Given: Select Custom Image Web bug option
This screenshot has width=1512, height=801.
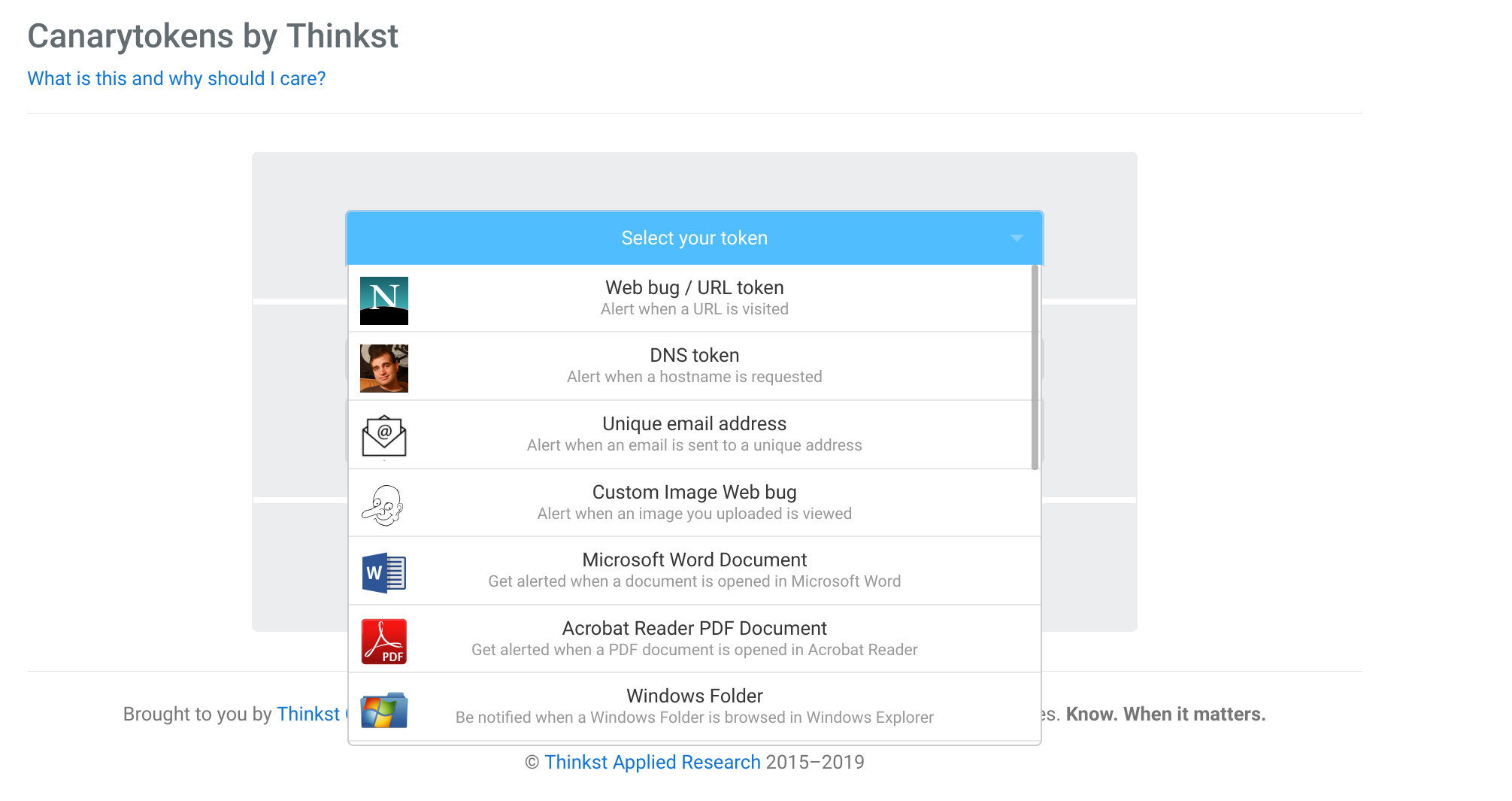Looking at the screenshot, I should [694, 502].
